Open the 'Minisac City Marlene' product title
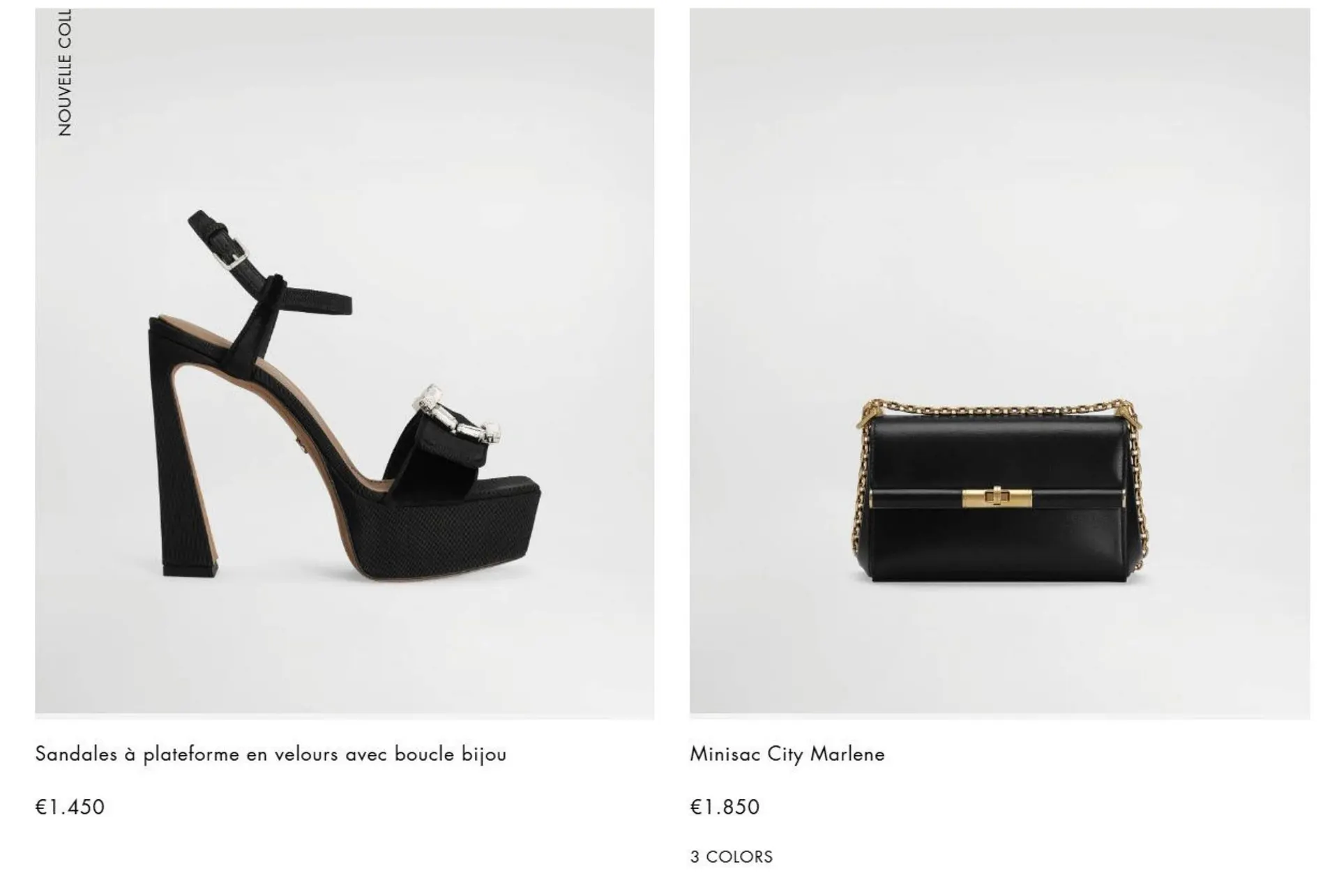Screen dimensions: 1339x896 coord(787,754)
